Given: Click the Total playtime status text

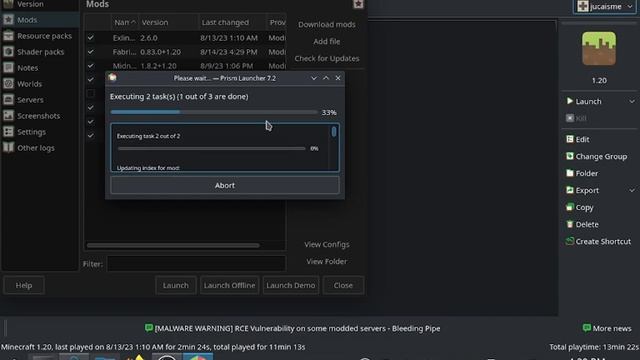Looking at the screenshot, I should (594, 347).
